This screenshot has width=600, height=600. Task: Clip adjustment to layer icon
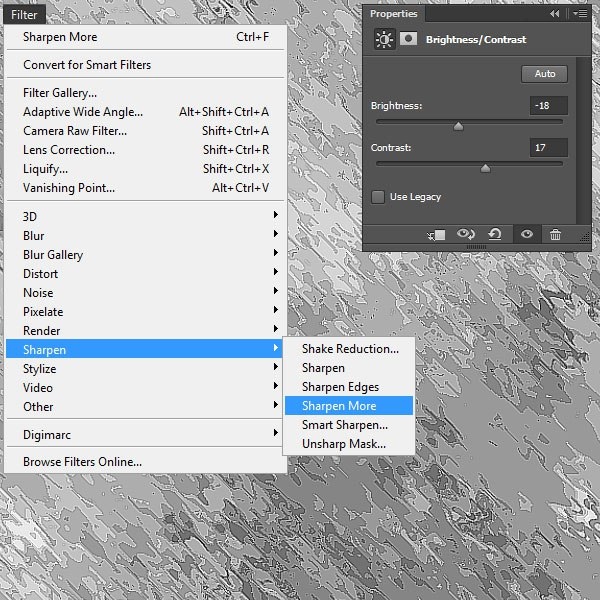point(436,235)
